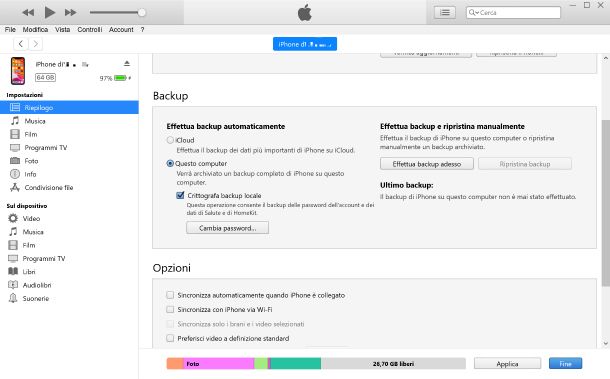
Task: Click the scrollbar up arrow
Action: [x=605, y=58]
